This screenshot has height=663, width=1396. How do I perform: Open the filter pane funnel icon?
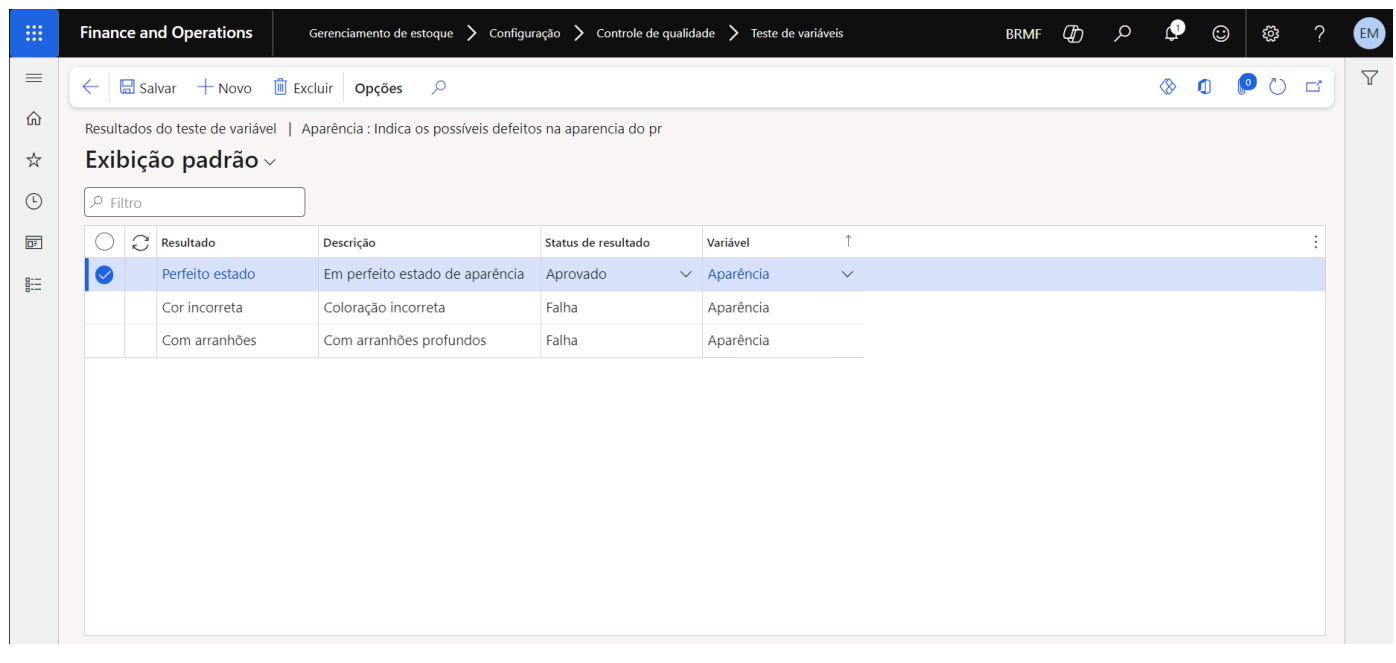1370,78
